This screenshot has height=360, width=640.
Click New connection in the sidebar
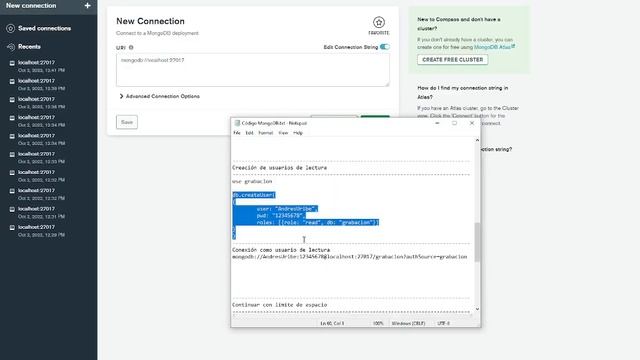(x=31, y=6)
